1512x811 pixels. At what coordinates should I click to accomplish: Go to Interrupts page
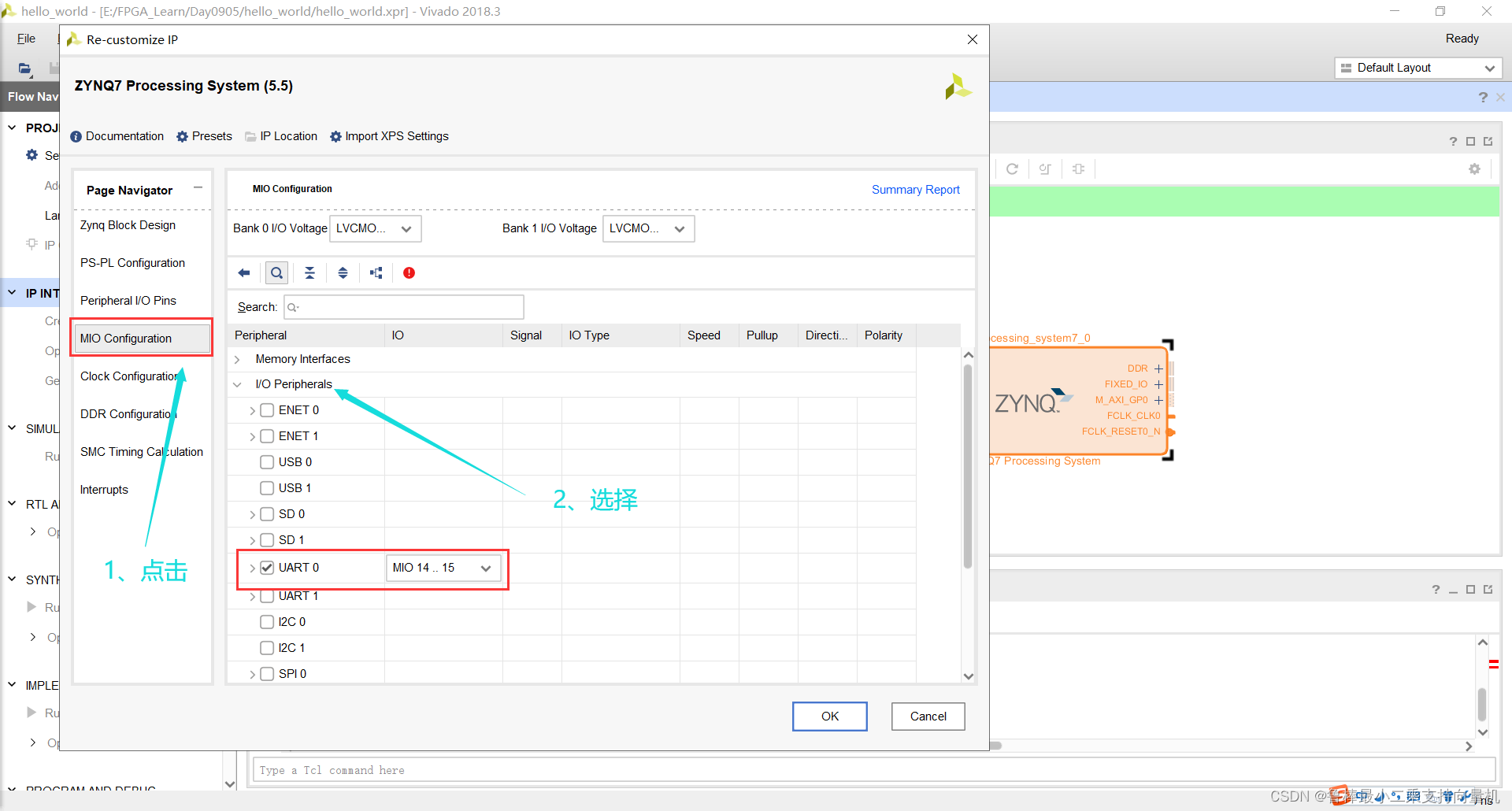[104, 490]
